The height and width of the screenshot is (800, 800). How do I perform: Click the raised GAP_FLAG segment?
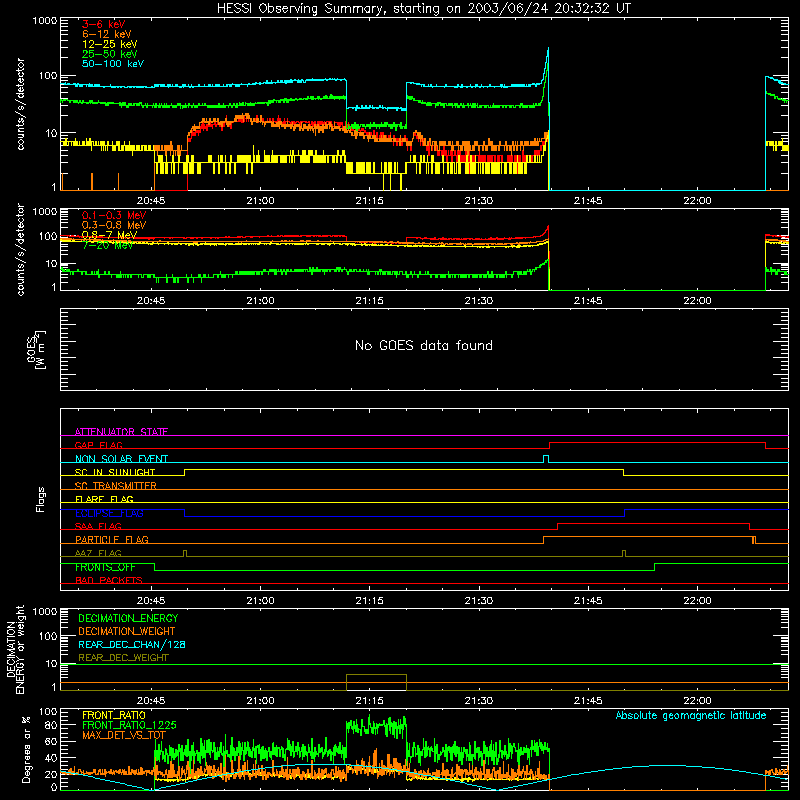(657, 443)
